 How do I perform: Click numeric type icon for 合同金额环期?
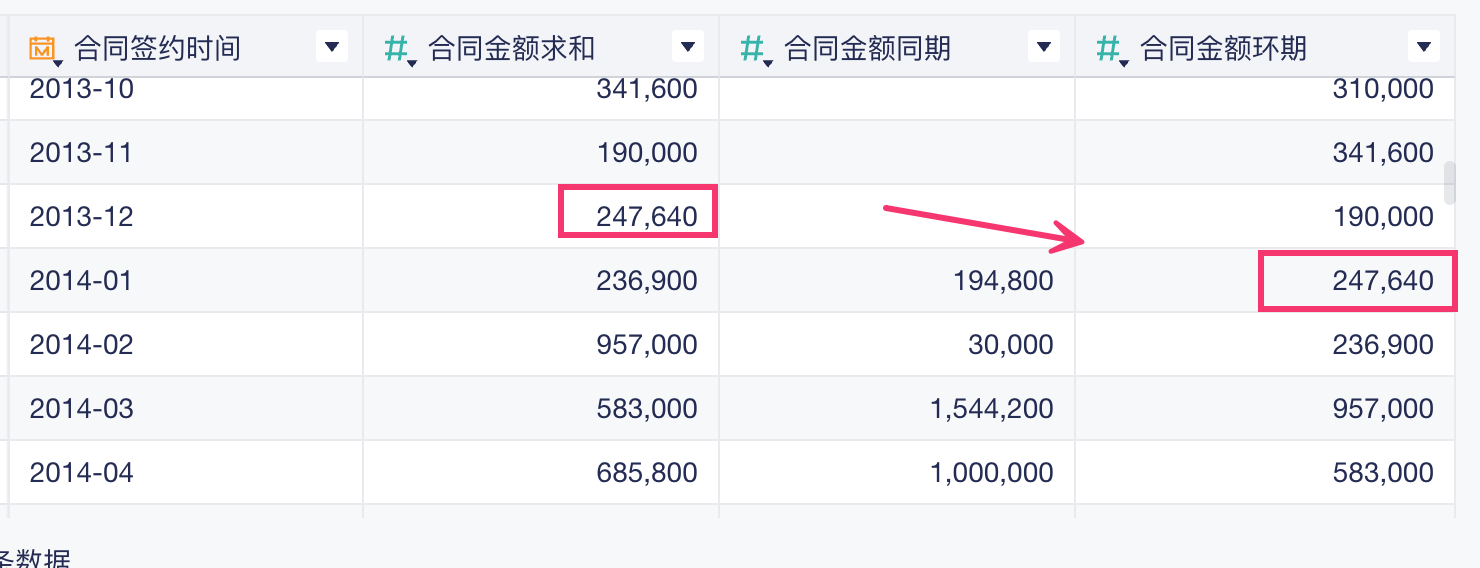(x=1109, y=47)
